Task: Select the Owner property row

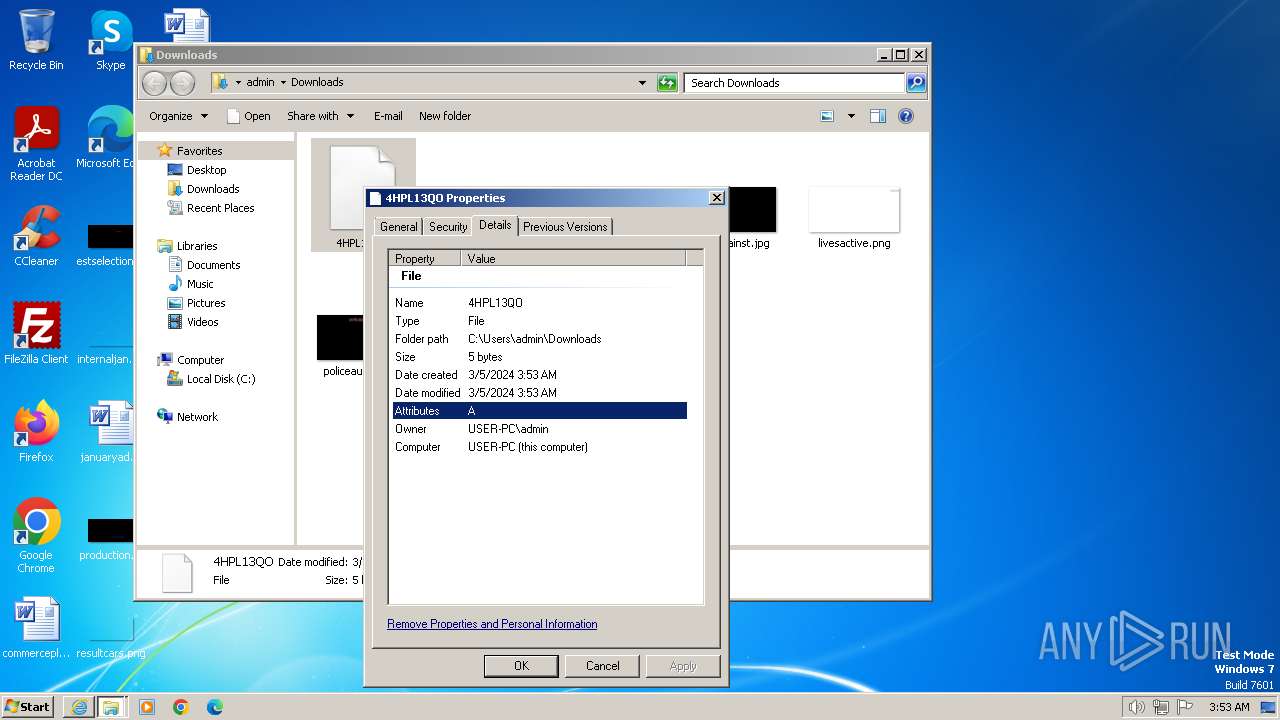Action: [x=540, y=429]
